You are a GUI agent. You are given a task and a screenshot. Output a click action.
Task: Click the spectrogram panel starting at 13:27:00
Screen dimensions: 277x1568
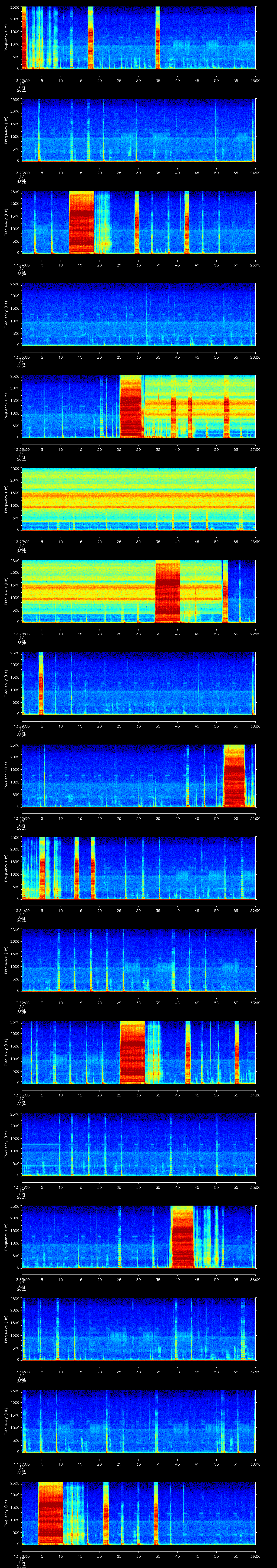click(x=138, y=499)
